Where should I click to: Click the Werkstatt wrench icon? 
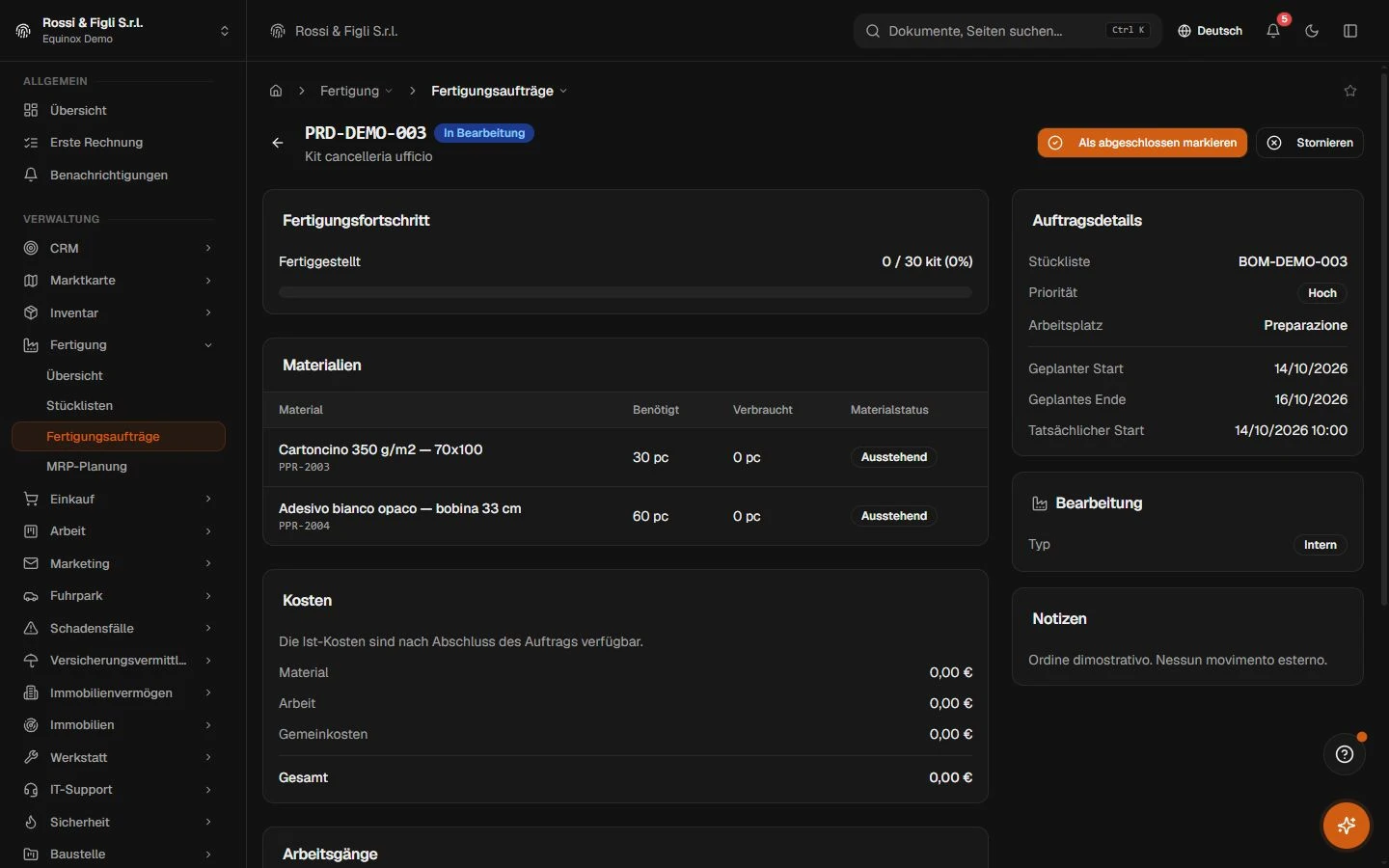(x=31, y=757)
